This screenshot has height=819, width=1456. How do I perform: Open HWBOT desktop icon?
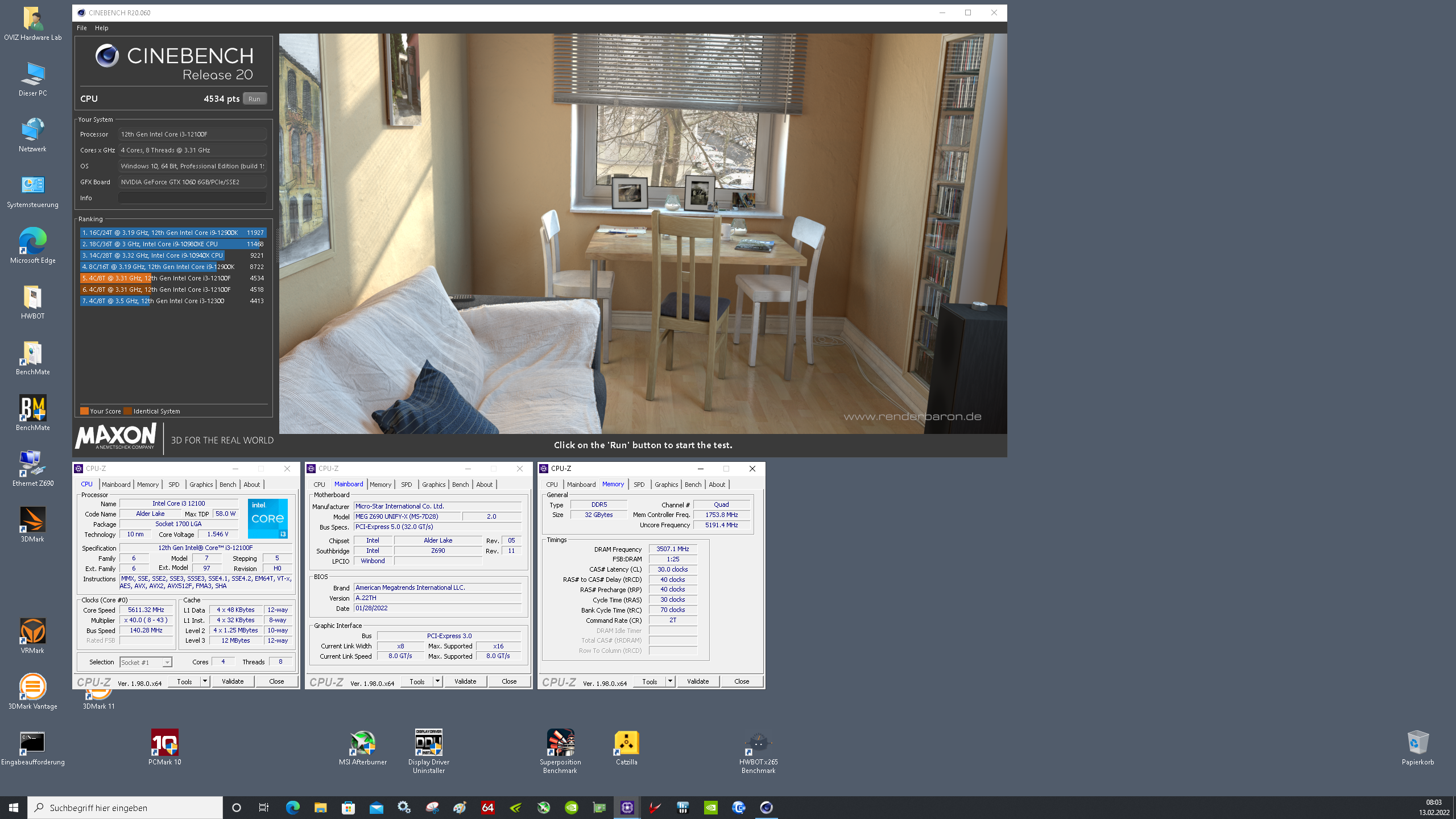tap(33, 303)
